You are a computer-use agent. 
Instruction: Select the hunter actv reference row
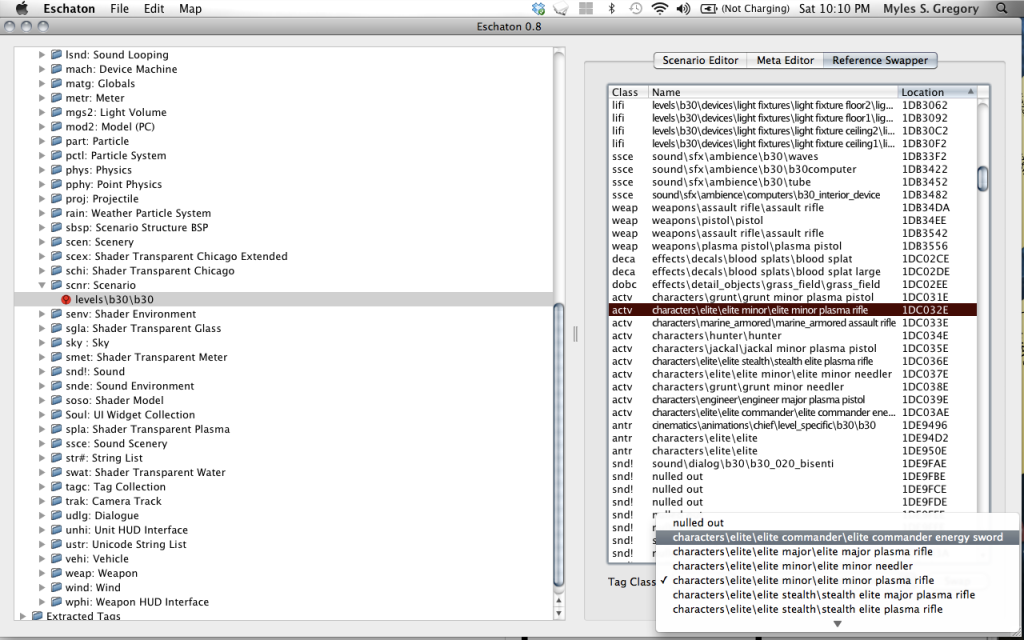[792, 336]
